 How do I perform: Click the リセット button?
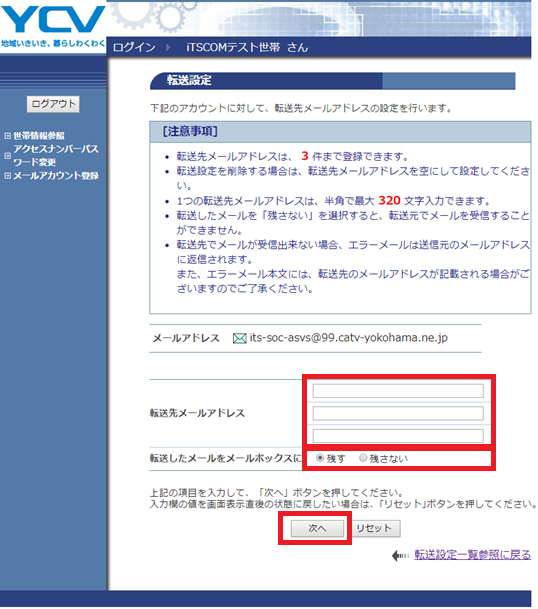pos(374,528)
